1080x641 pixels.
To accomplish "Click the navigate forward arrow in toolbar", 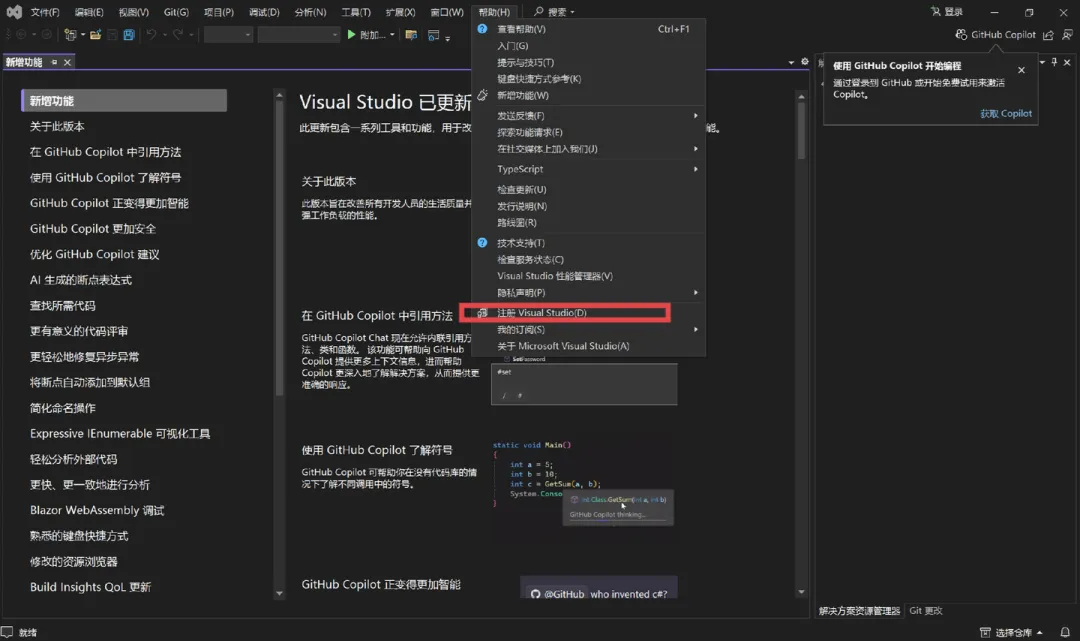I will tap(46, 34).
